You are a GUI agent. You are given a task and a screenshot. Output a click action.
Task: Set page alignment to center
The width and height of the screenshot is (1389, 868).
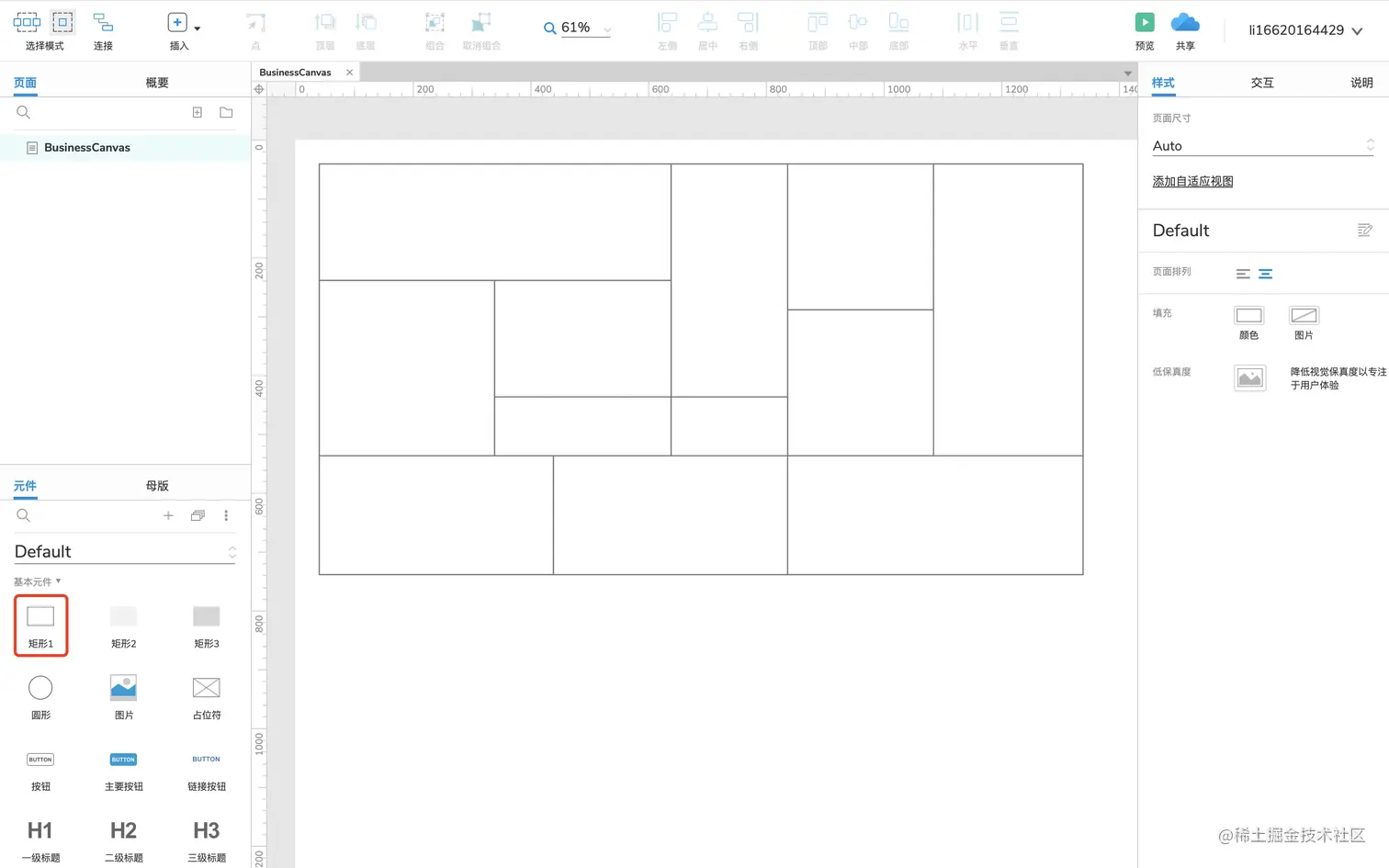tap(1265, 274)
